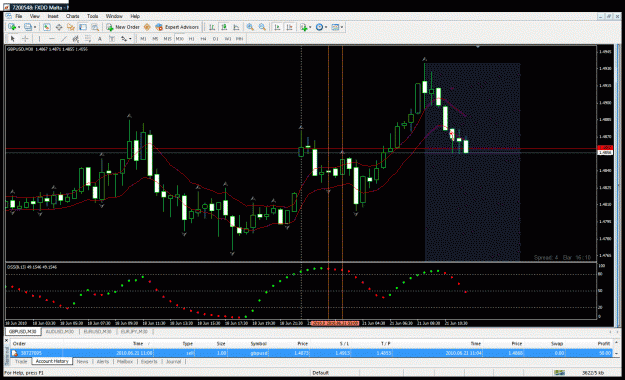Click the New Order button

[x=123, y=27]
